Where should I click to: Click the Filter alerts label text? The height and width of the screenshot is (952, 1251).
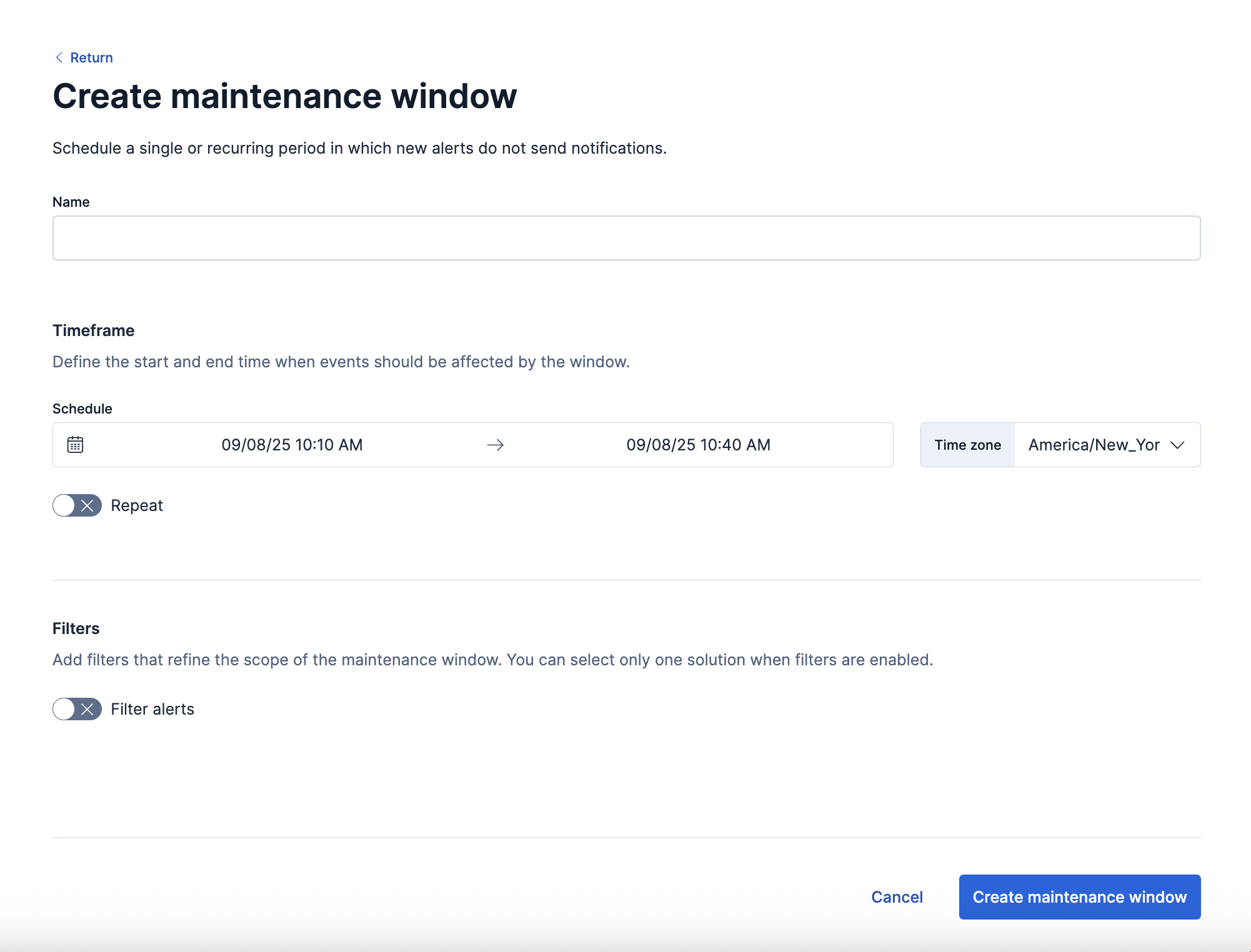tap(152, 709)
